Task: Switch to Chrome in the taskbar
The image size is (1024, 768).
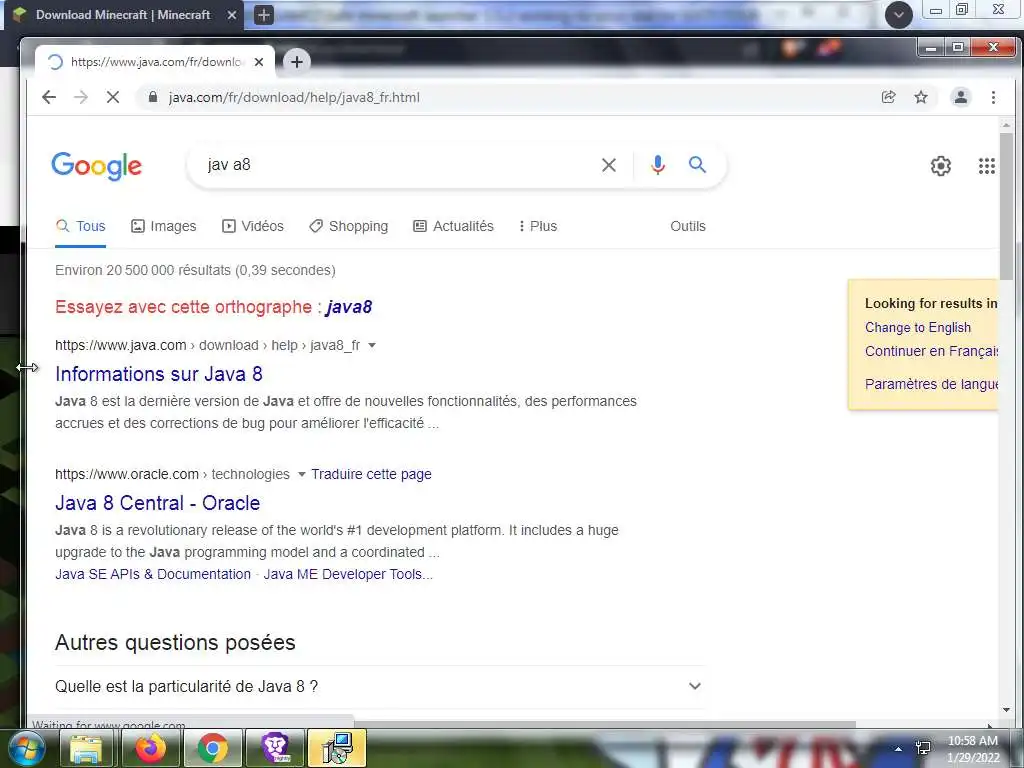Action: [x=213, y=748]
